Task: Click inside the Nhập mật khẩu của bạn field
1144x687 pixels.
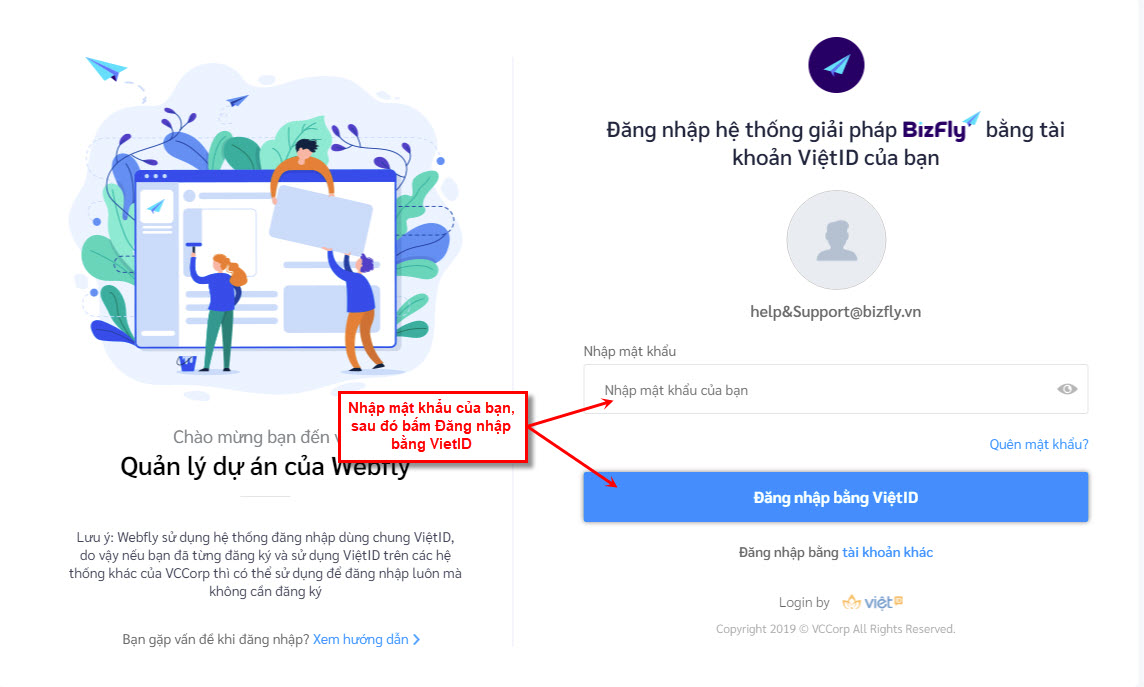Action: [x=835, y=389]
